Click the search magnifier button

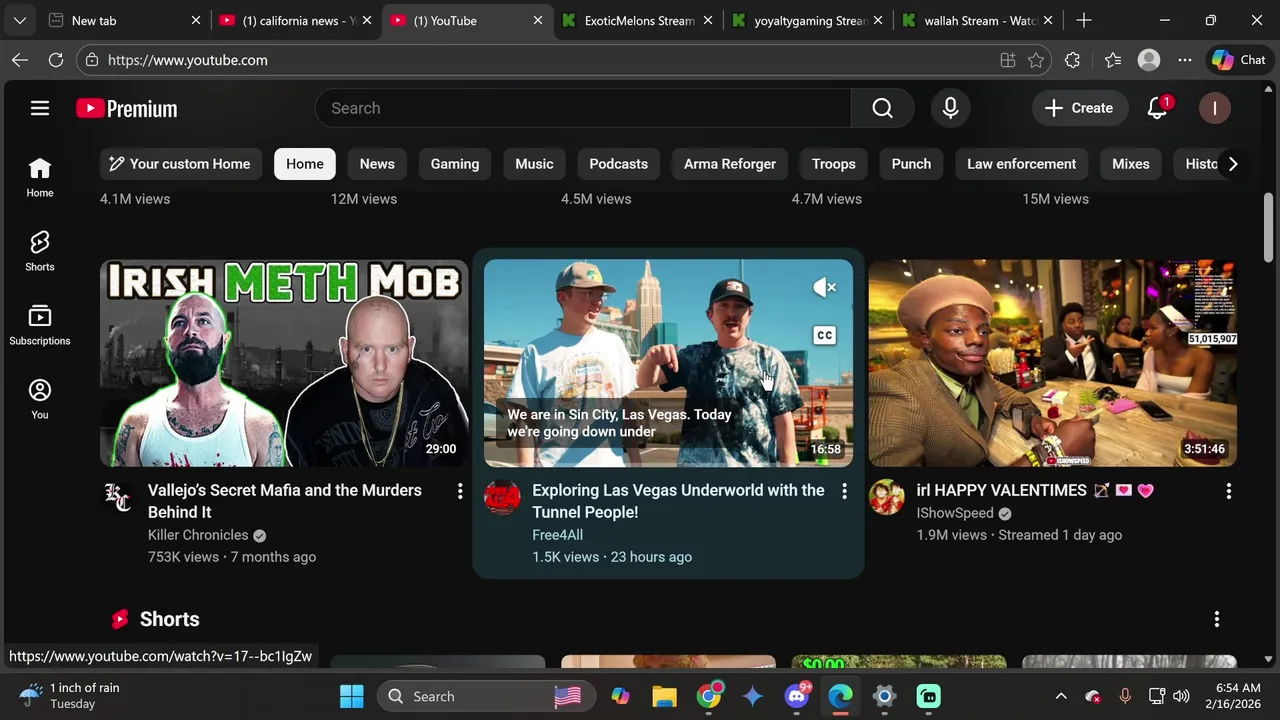pyautogui.click(x=882, y=108)
